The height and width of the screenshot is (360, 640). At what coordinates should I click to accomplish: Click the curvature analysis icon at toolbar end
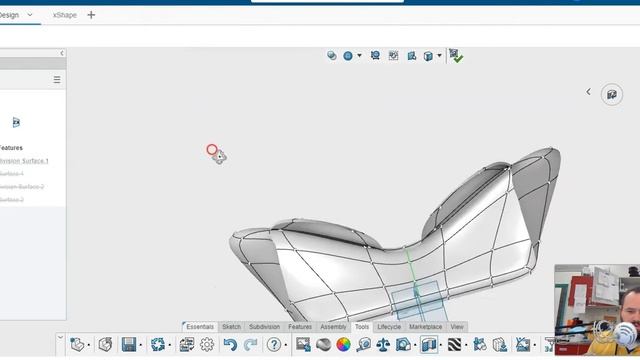523,345
